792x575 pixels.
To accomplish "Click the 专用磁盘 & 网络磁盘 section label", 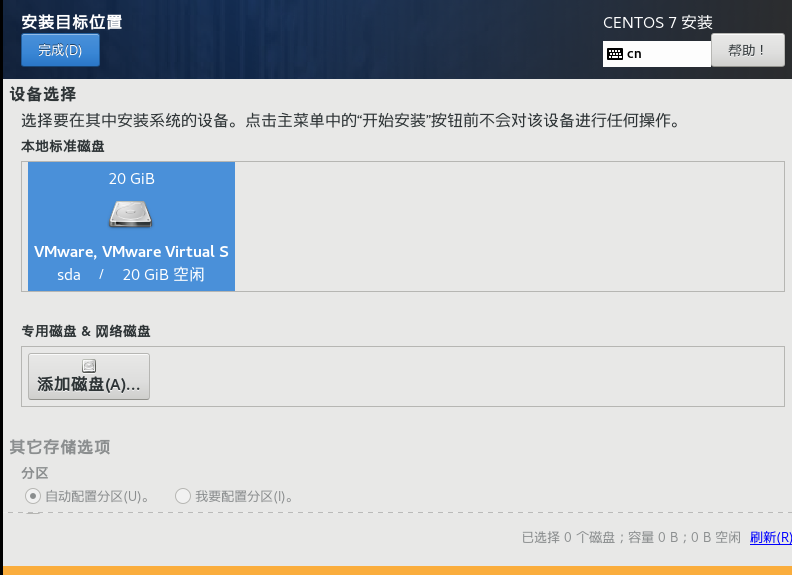I will coord(86,331).
